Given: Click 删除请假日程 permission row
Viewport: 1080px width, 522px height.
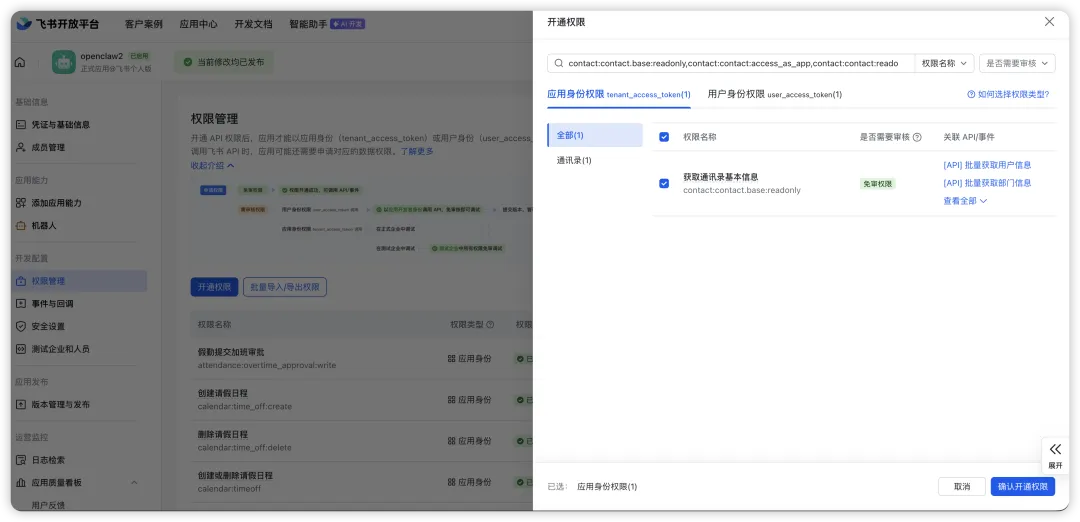Looking at the screenshot, I should pyautogui.click(x=362, y=441).
